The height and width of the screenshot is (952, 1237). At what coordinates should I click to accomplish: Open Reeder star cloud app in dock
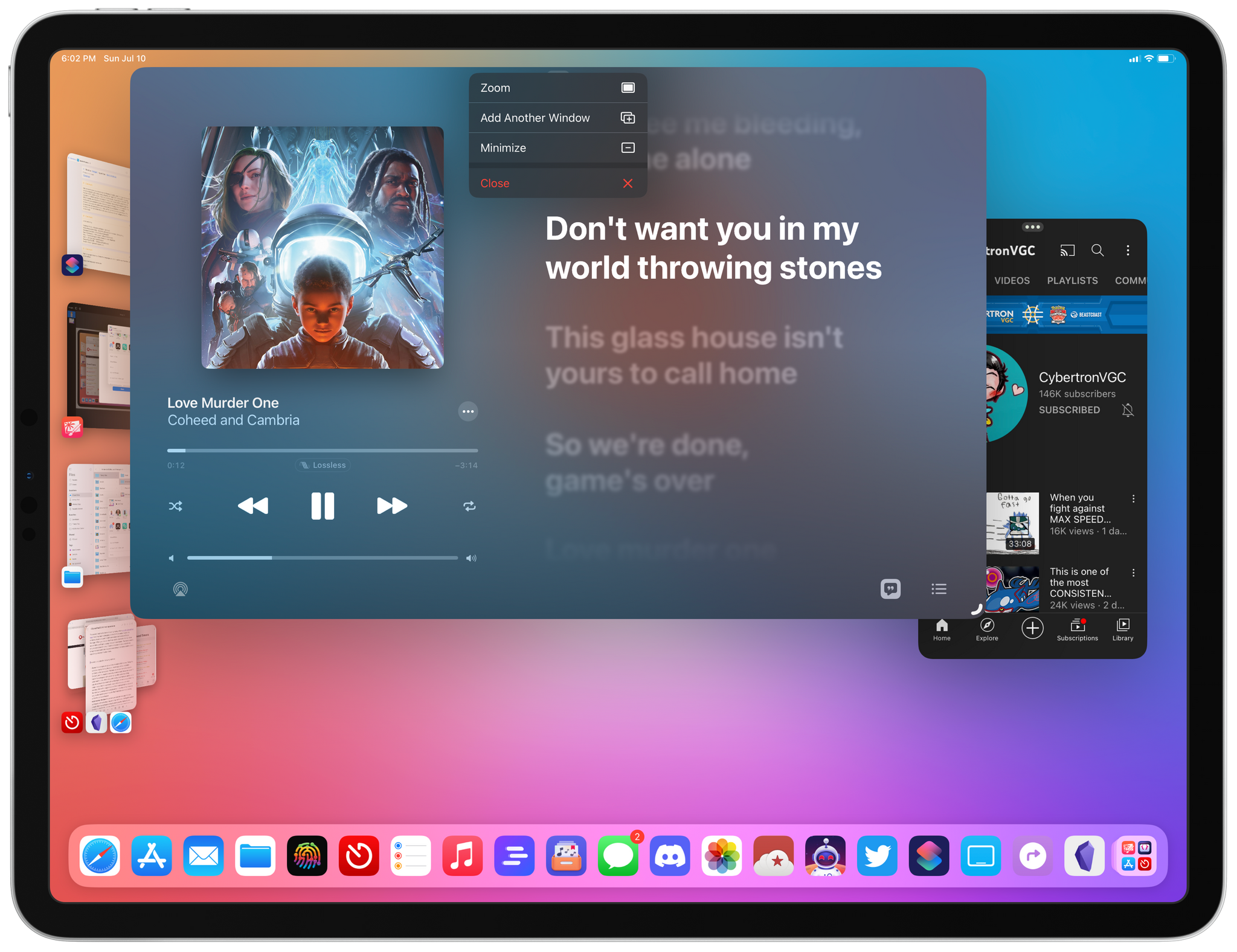(x=774, y=855)
